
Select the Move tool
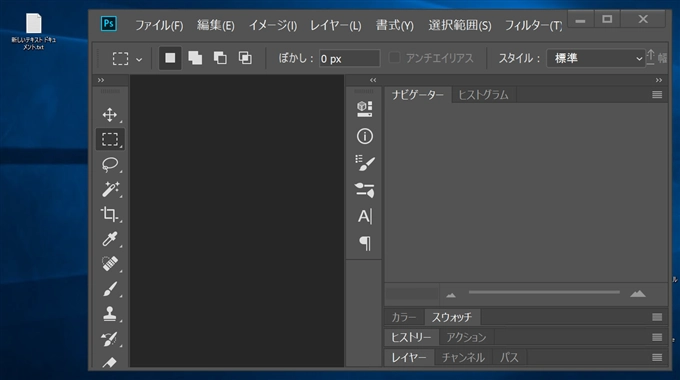(110, 115)
